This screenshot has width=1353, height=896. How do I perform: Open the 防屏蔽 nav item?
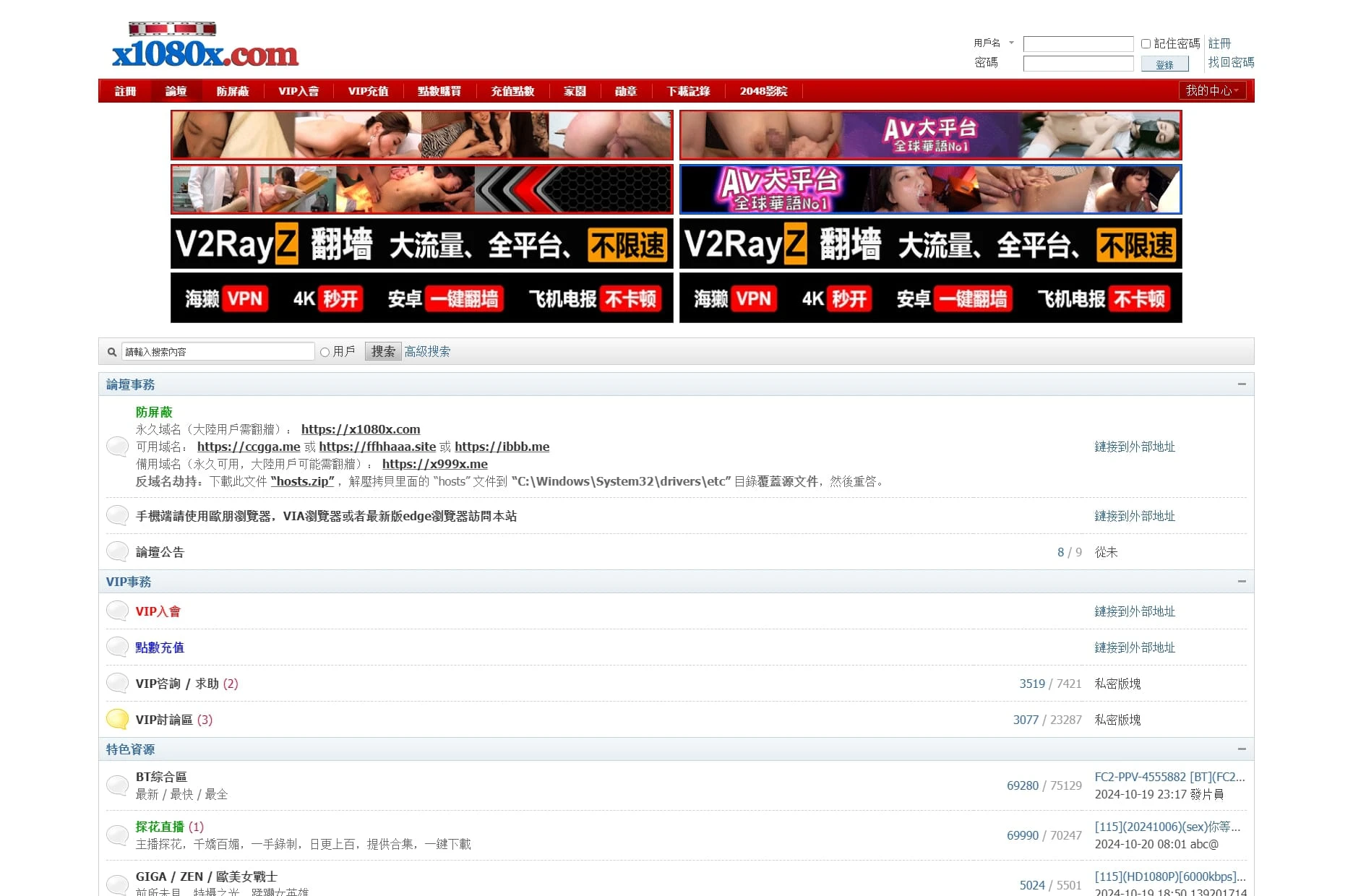click(232, 91)
